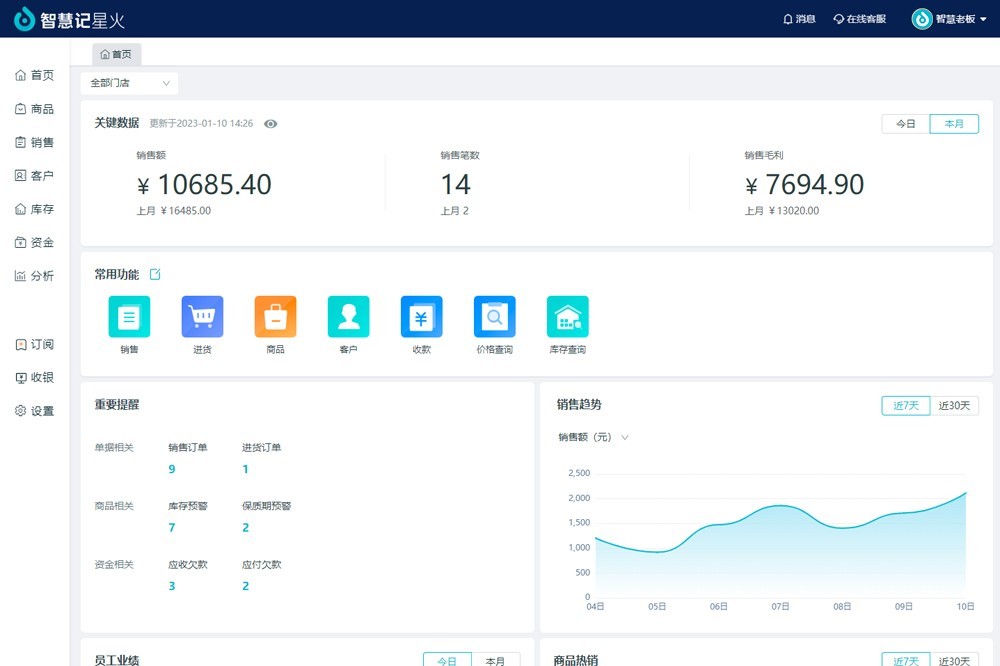This screenshot has height=666, width=1000.
Task: Open the 价格查询 search icon
Action: coord(494,317)
